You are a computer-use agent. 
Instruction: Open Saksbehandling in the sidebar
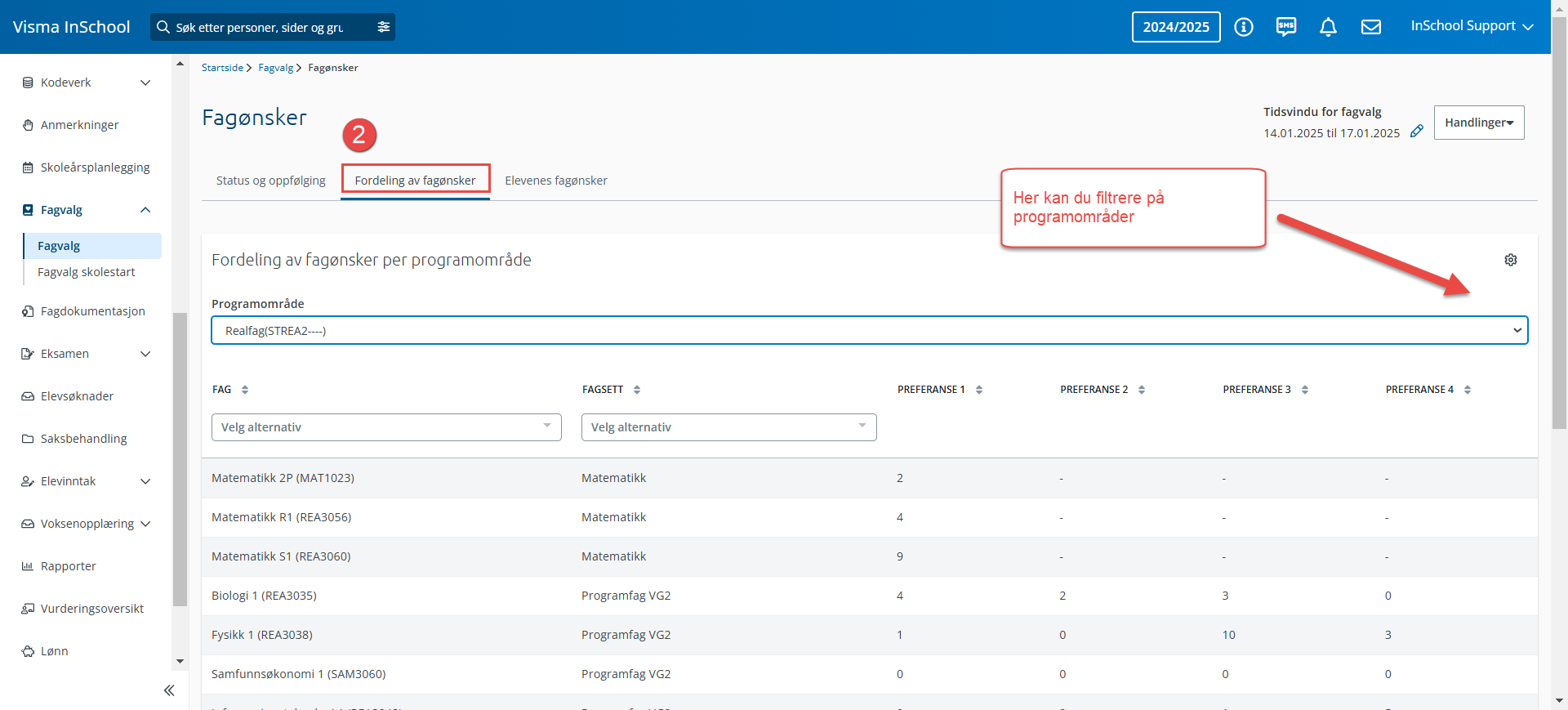coord(84,439)
